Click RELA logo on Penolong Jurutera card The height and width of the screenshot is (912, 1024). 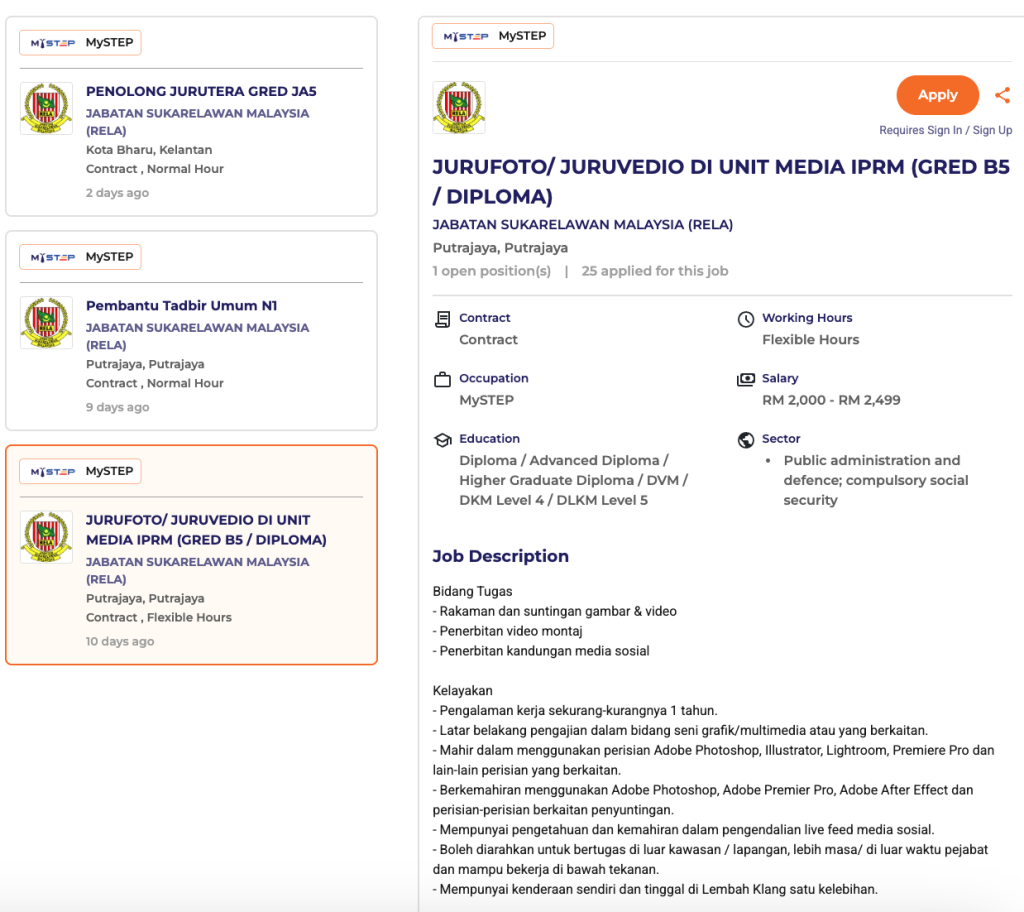tap(46, 109)
